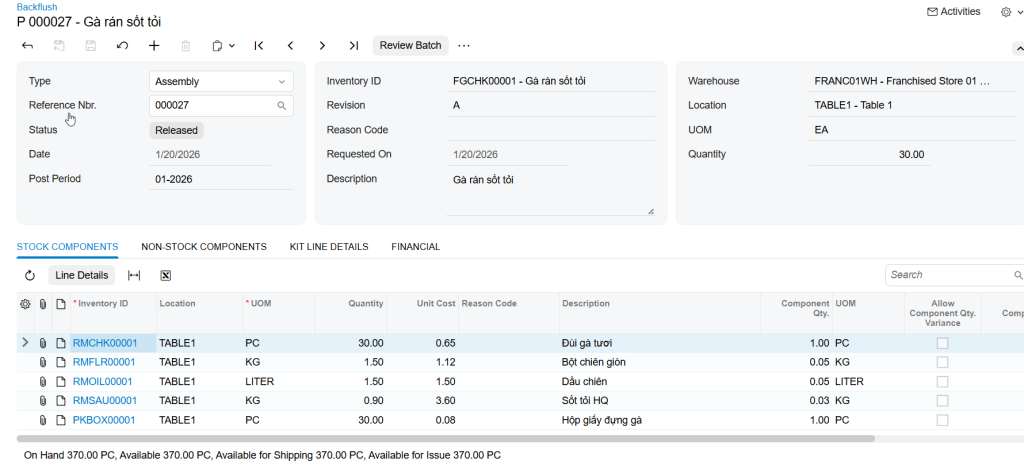This screenshot has width=1024, height=465.
Task: Switch to Financial tab
Action: coord(415,247)
